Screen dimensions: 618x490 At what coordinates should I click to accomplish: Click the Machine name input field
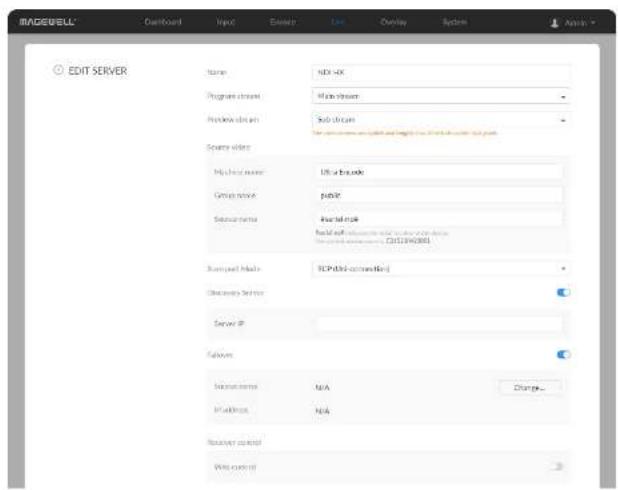click(438, 172)
